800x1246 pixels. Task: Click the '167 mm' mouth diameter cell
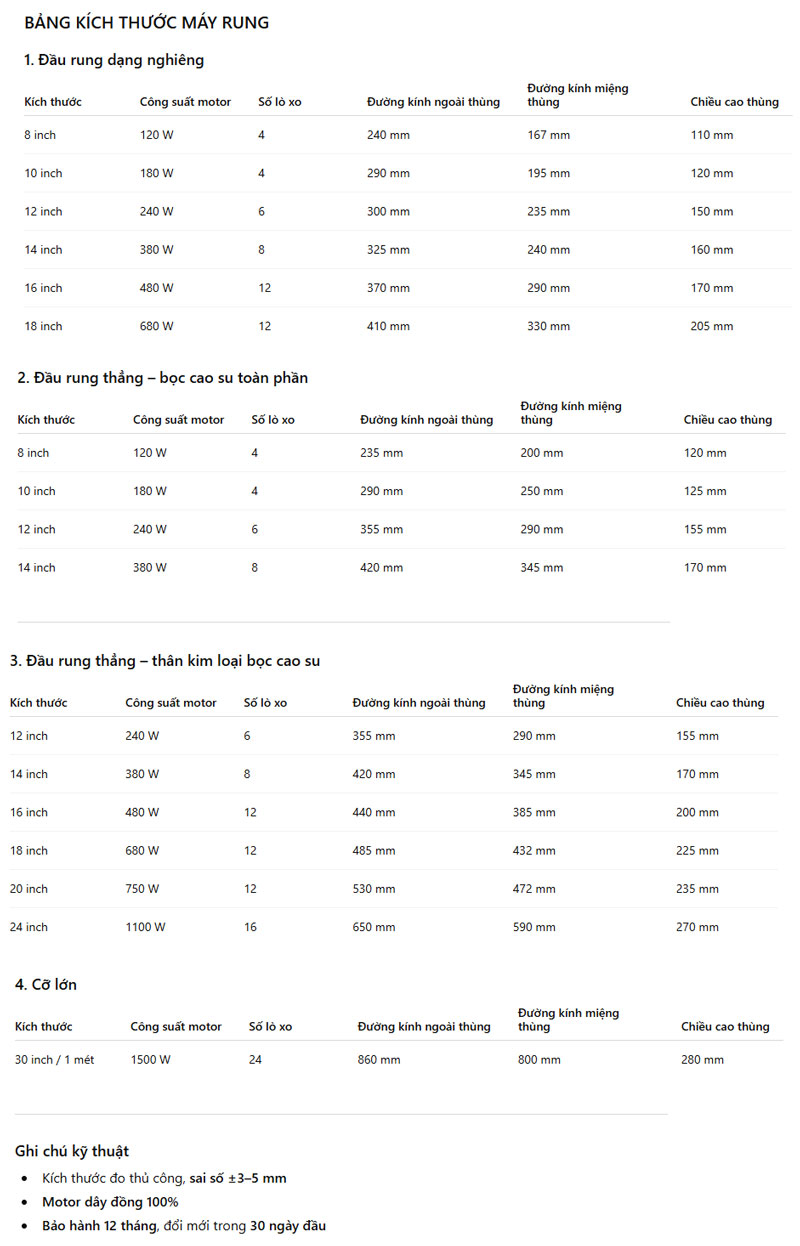click(548, 135)
